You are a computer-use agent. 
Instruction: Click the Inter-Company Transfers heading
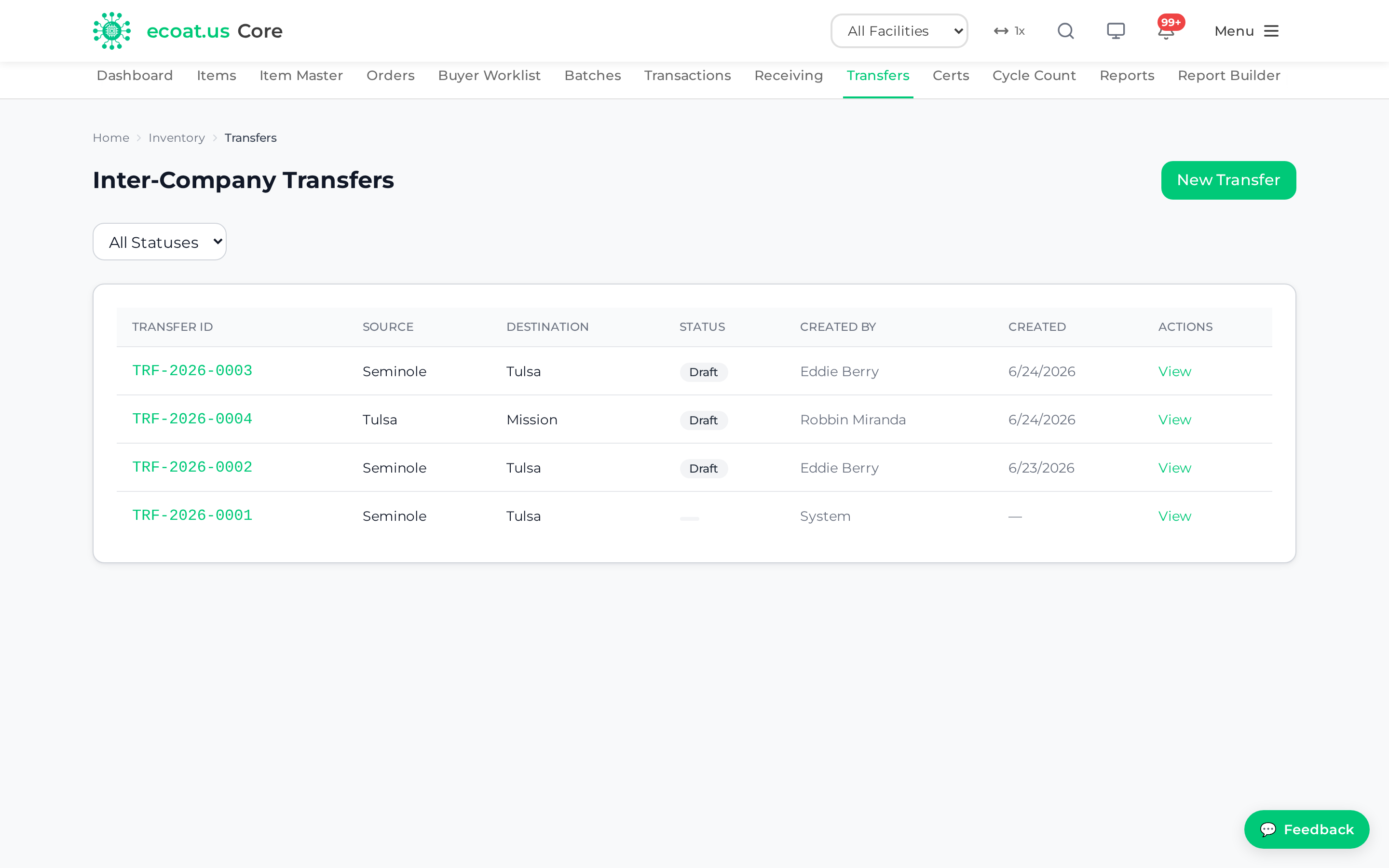(x=244, y=180)
